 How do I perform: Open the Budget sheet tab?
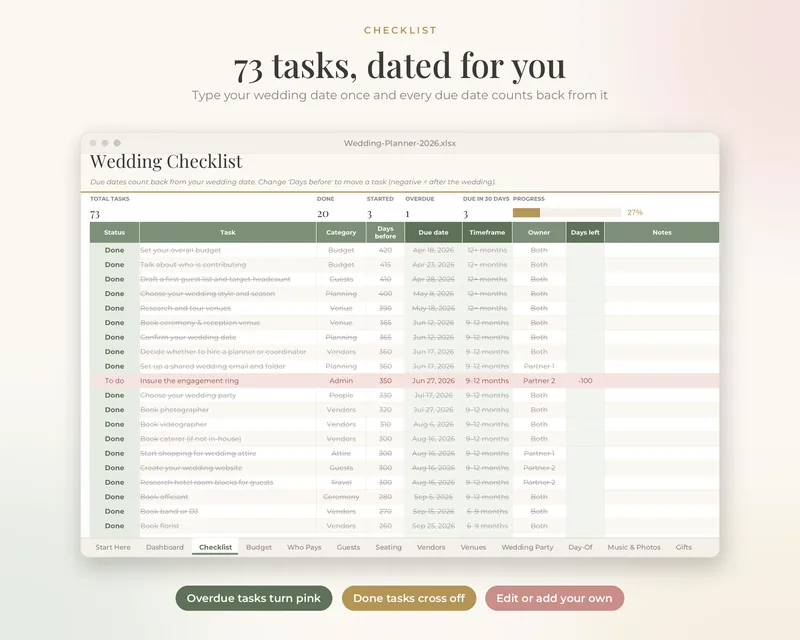[x=259, y=547]
